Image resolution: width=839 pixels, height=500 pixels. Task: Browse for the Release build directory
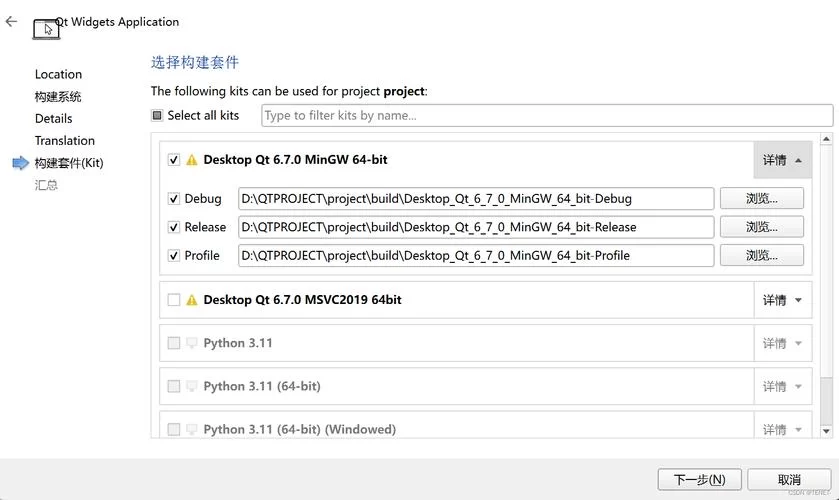point(761,227)
